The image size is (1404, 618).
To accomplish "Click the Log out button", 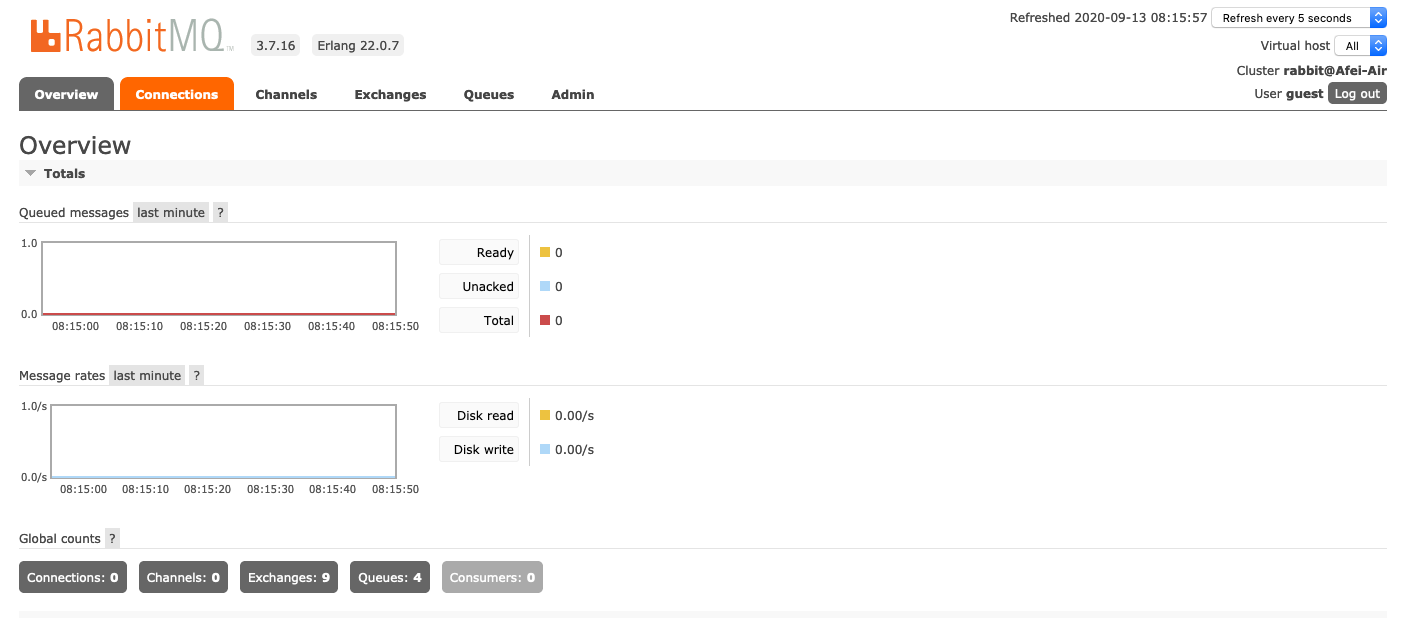I will (1357, 94).
